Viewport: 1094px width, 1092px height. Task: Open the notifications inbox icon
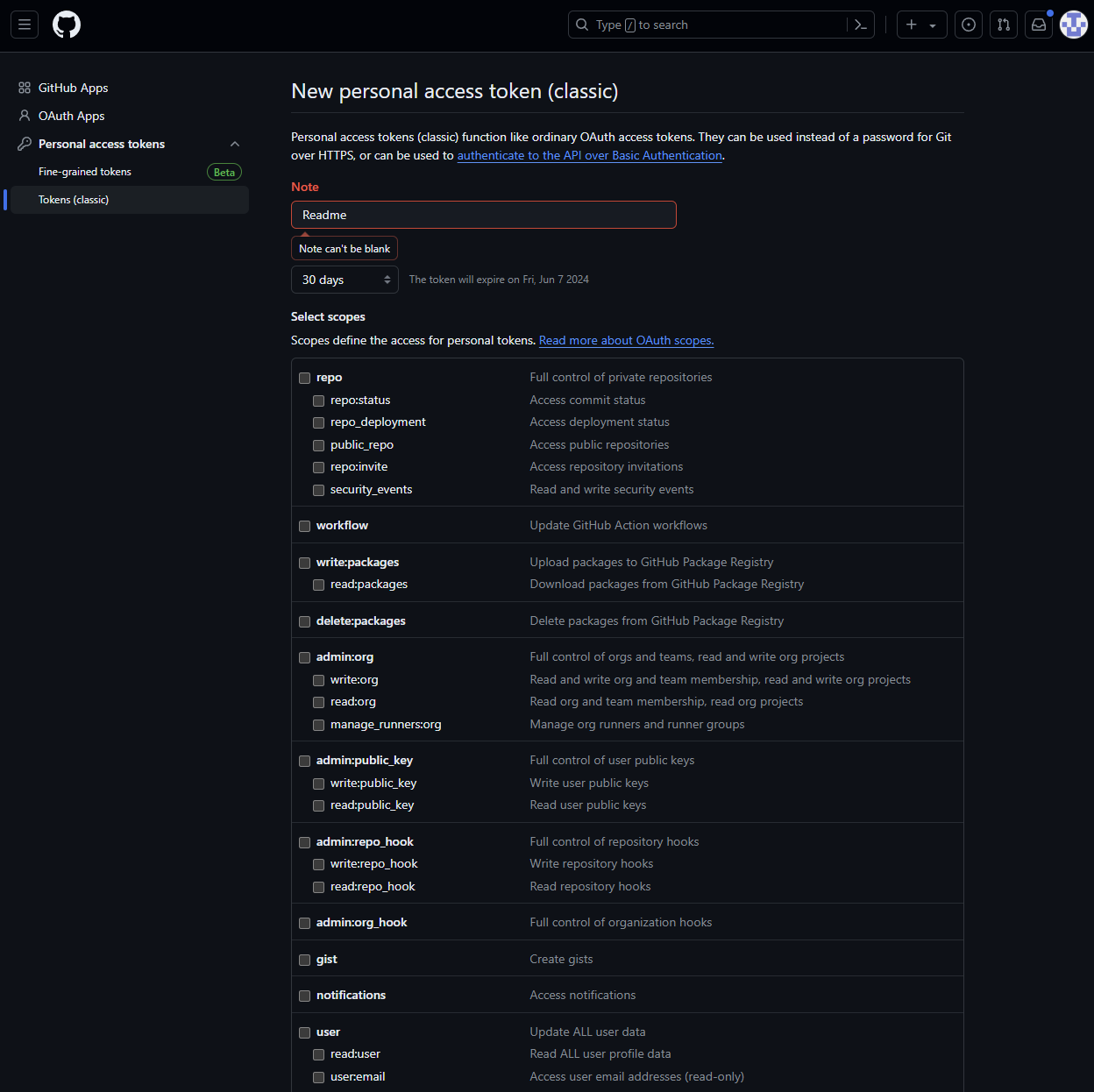(x=1039, y=25)
